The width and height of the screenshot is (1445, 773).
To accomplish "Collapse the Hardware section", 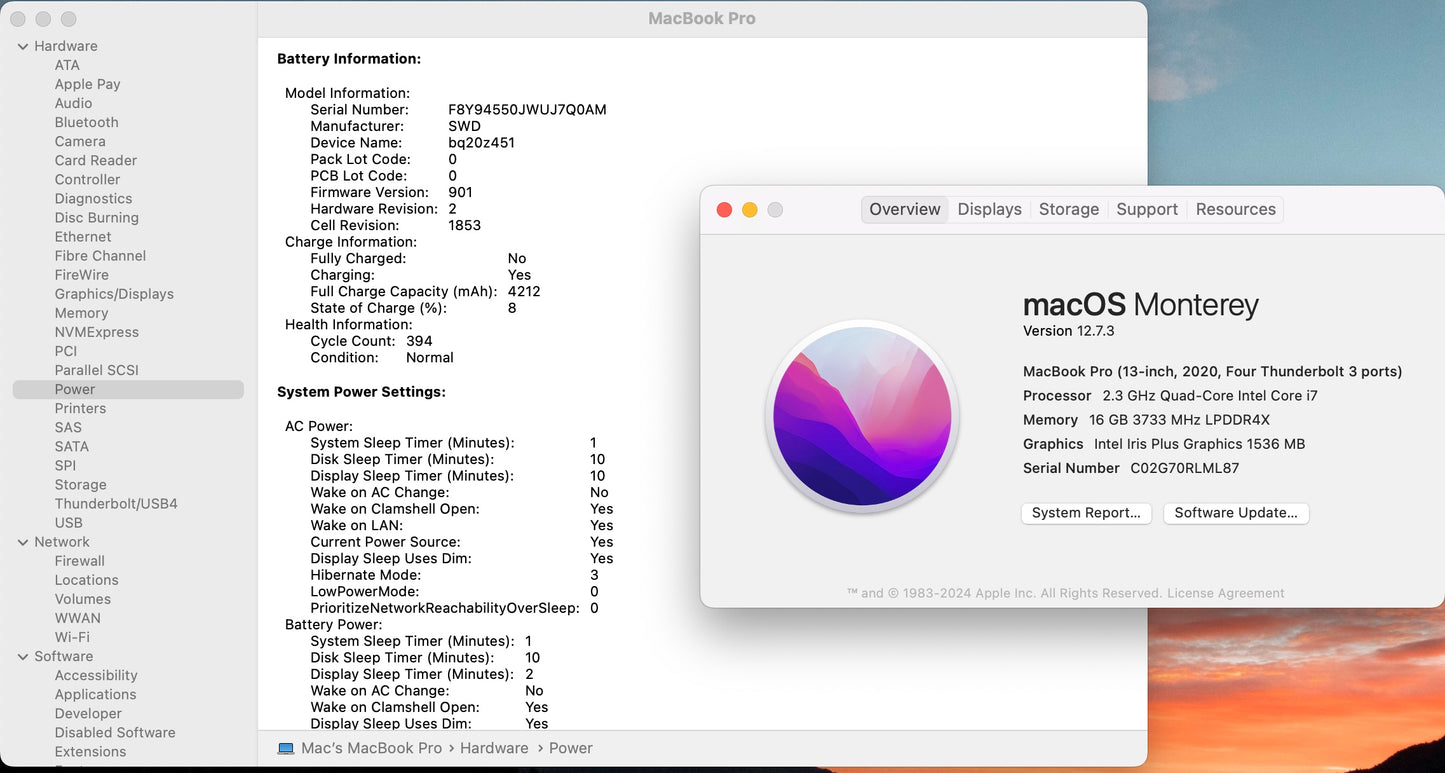I will [23, 46].
